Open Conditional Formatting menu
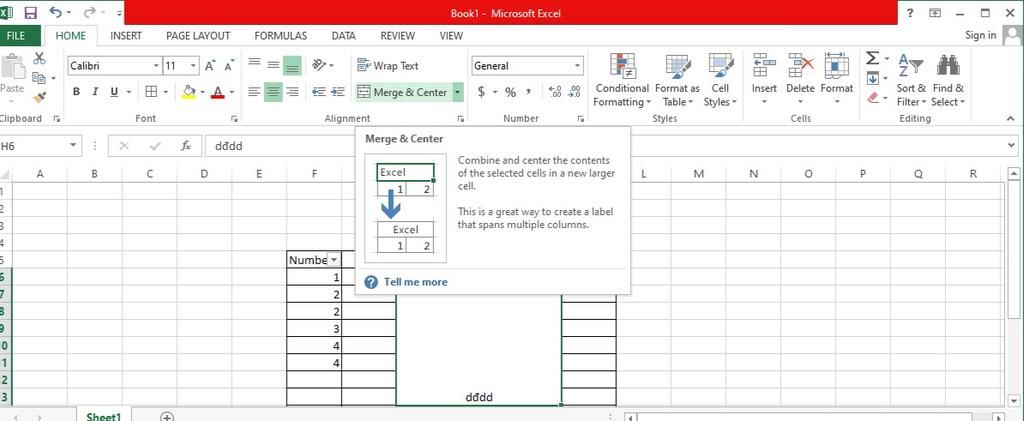Viewport: 1024px width, 421px height. tap(622, 80)
